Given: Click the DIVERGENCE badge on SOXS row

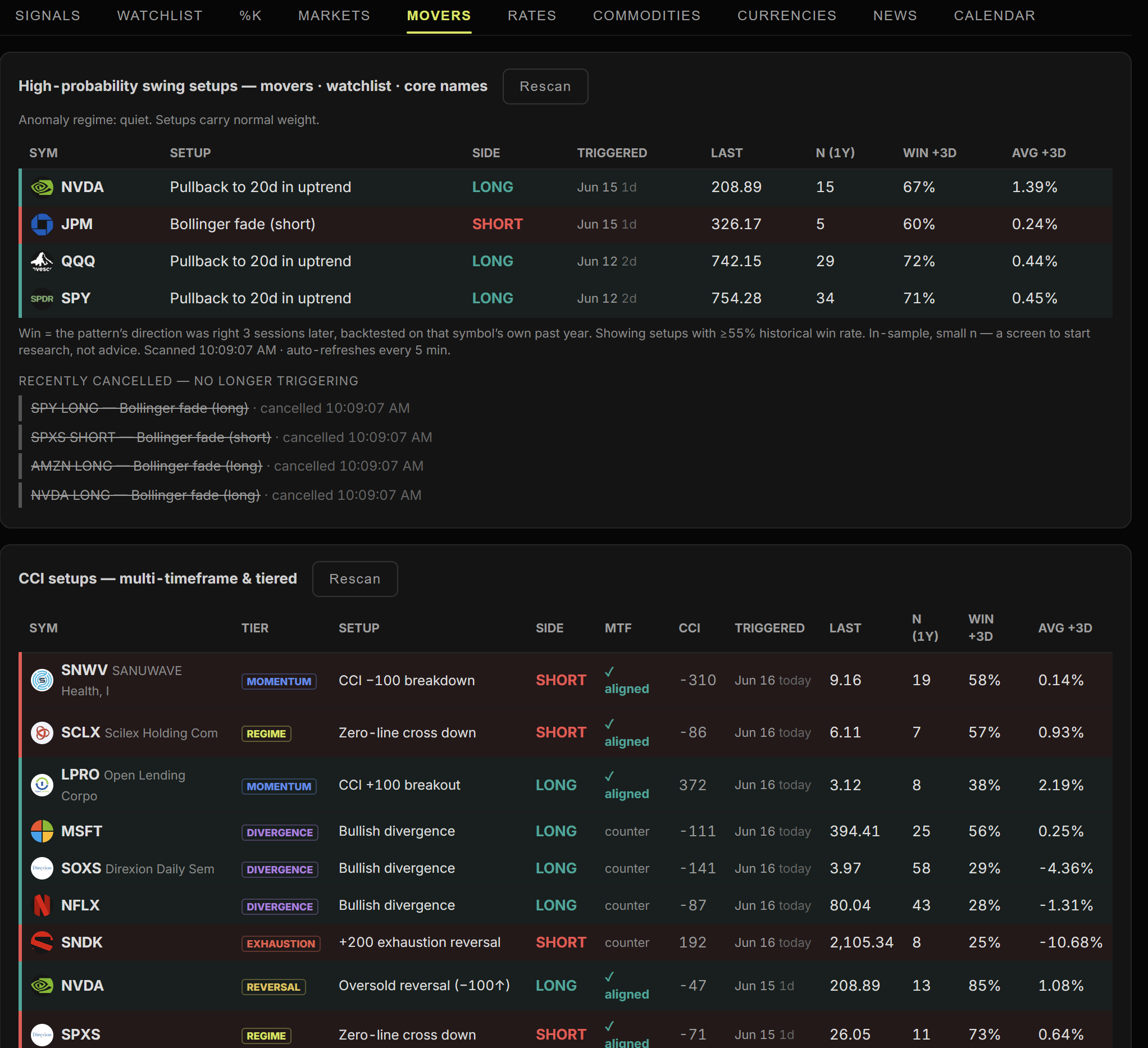Looking at the screenshot, I should coord(280,870).
